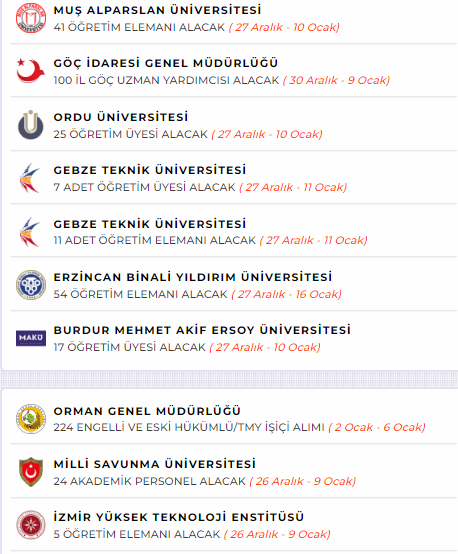Click the MAKÜ logo badge
458x554 pixels.
pyautogui.click(x=31, y=338)
